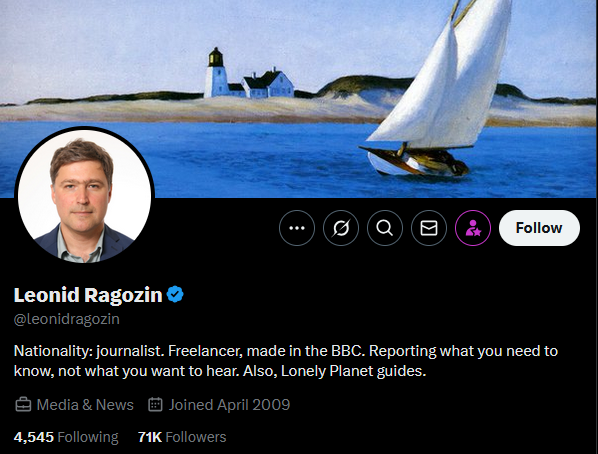The width and height of the screenshot is (598, 454).
Task: Click the calendar icon beside Joined date
Action: point(155,404)
